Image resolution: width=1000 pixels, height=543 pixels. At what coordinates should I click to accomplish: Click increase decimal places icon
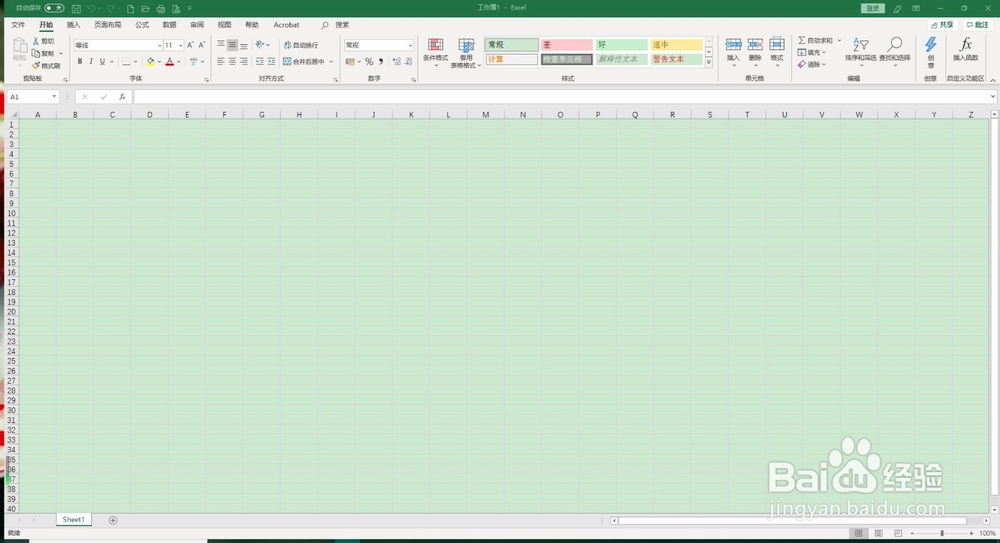coord(397,62)
